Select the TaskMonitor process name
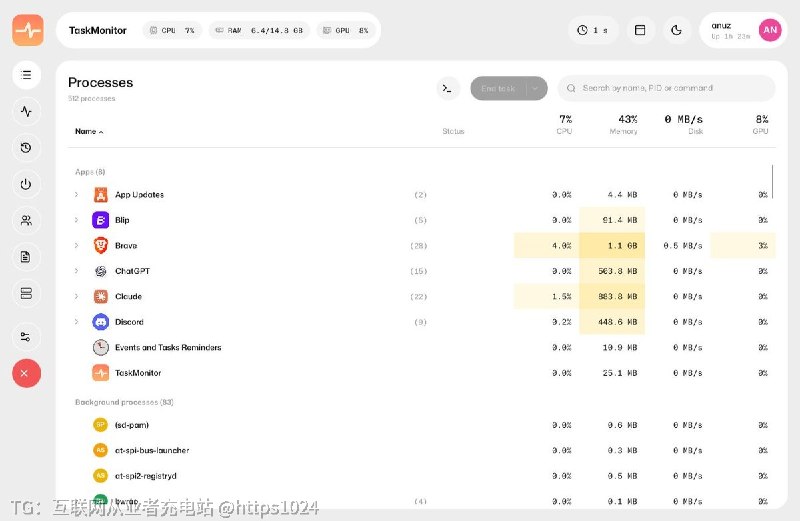 [138, 373]
